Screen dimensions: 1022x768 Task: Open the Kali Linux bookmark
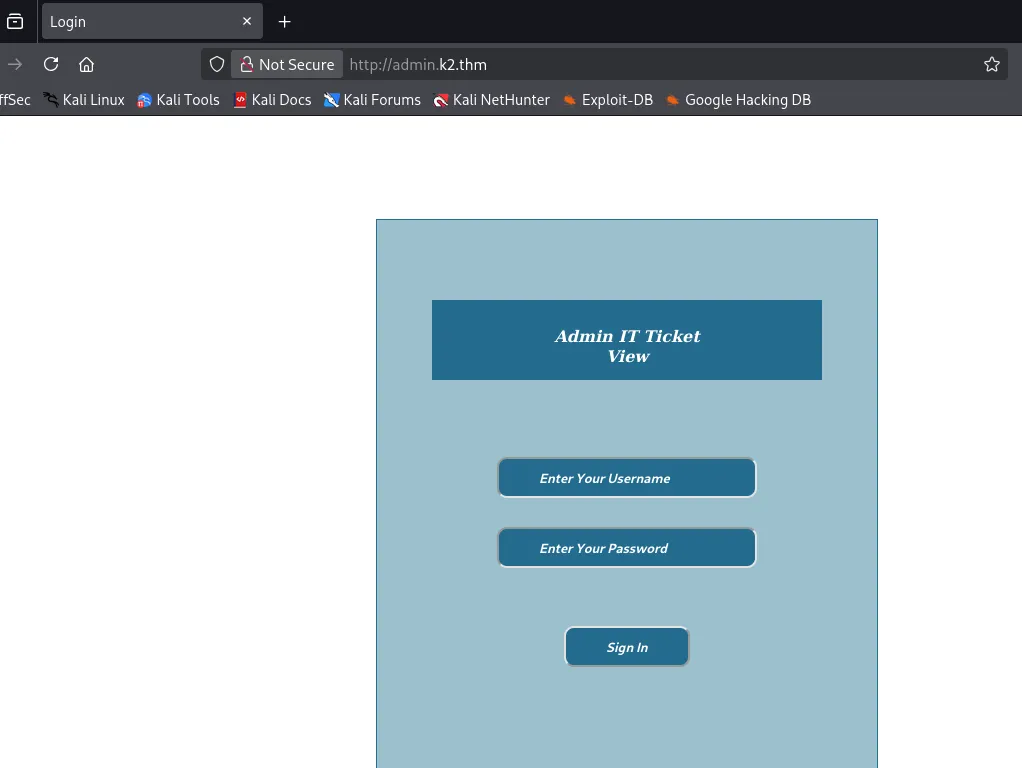click(x=84, y=100)
